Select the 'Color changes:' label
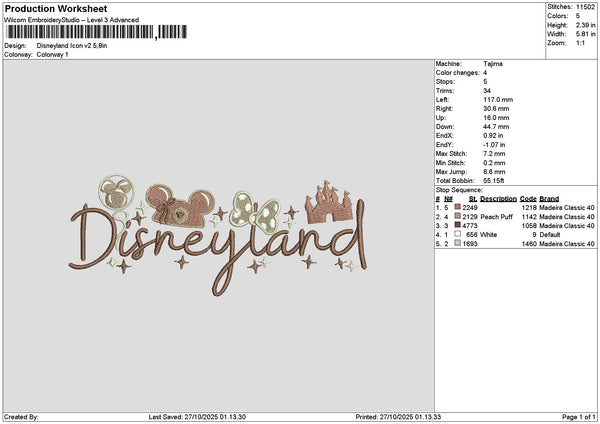The width and height of the screenshot is (600, 424). (458, 73)
